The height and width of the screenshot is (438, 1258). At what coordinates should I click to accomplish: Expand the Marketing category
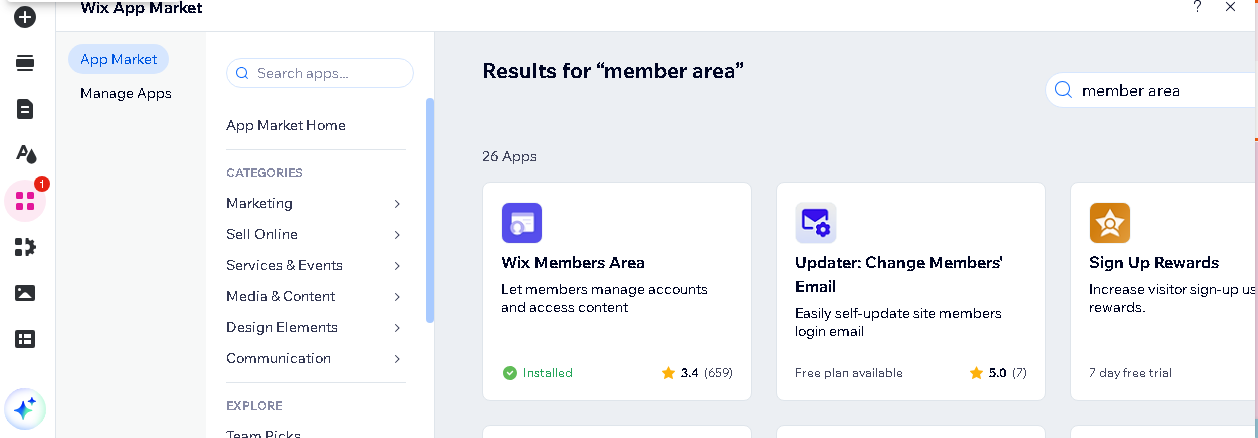point(397,204)
